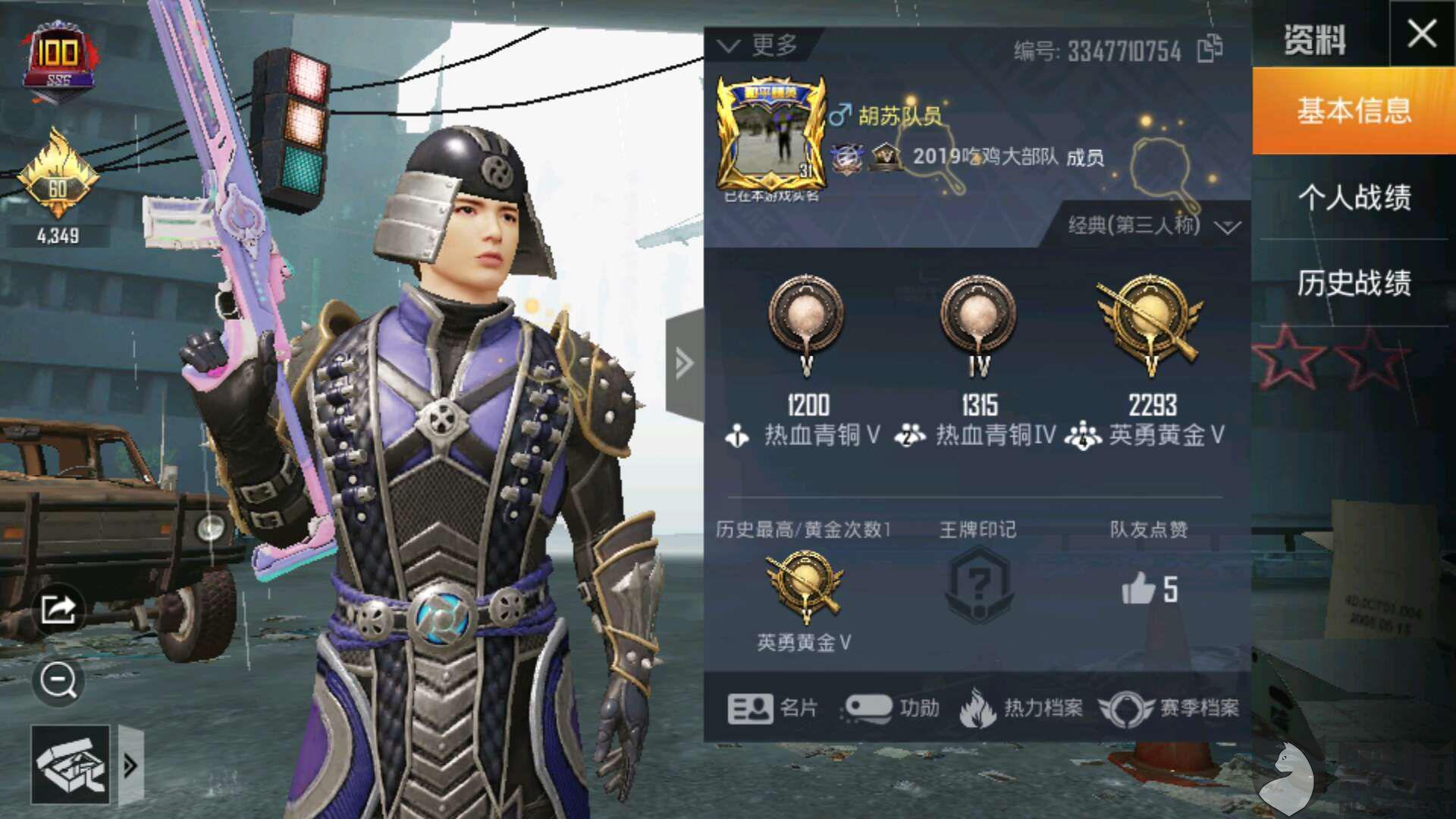The image size is (1456, 819).
Task: Open the 名片 card icon
Action: click(750, 709)
